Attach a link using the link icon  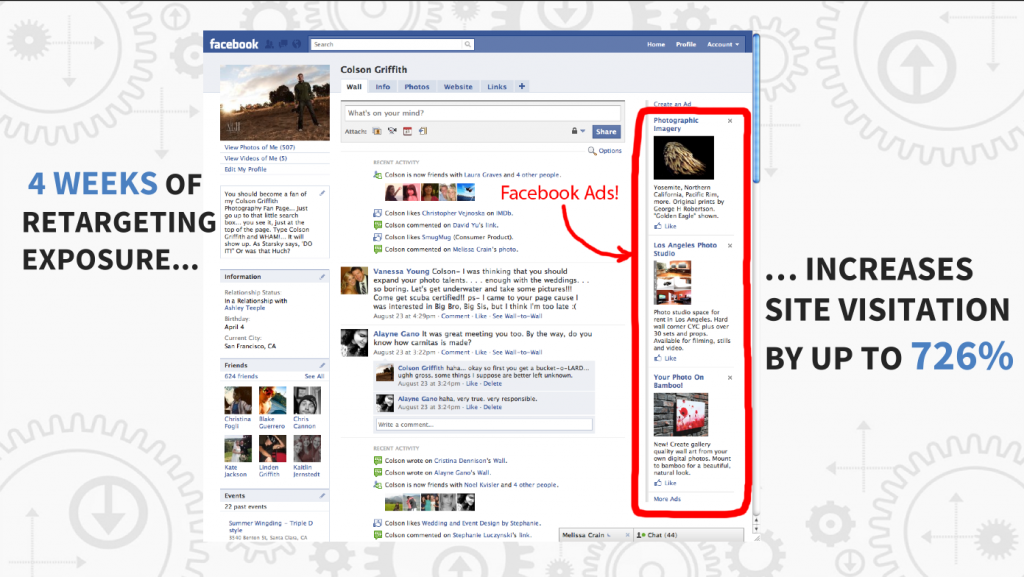tap(423, 131)
